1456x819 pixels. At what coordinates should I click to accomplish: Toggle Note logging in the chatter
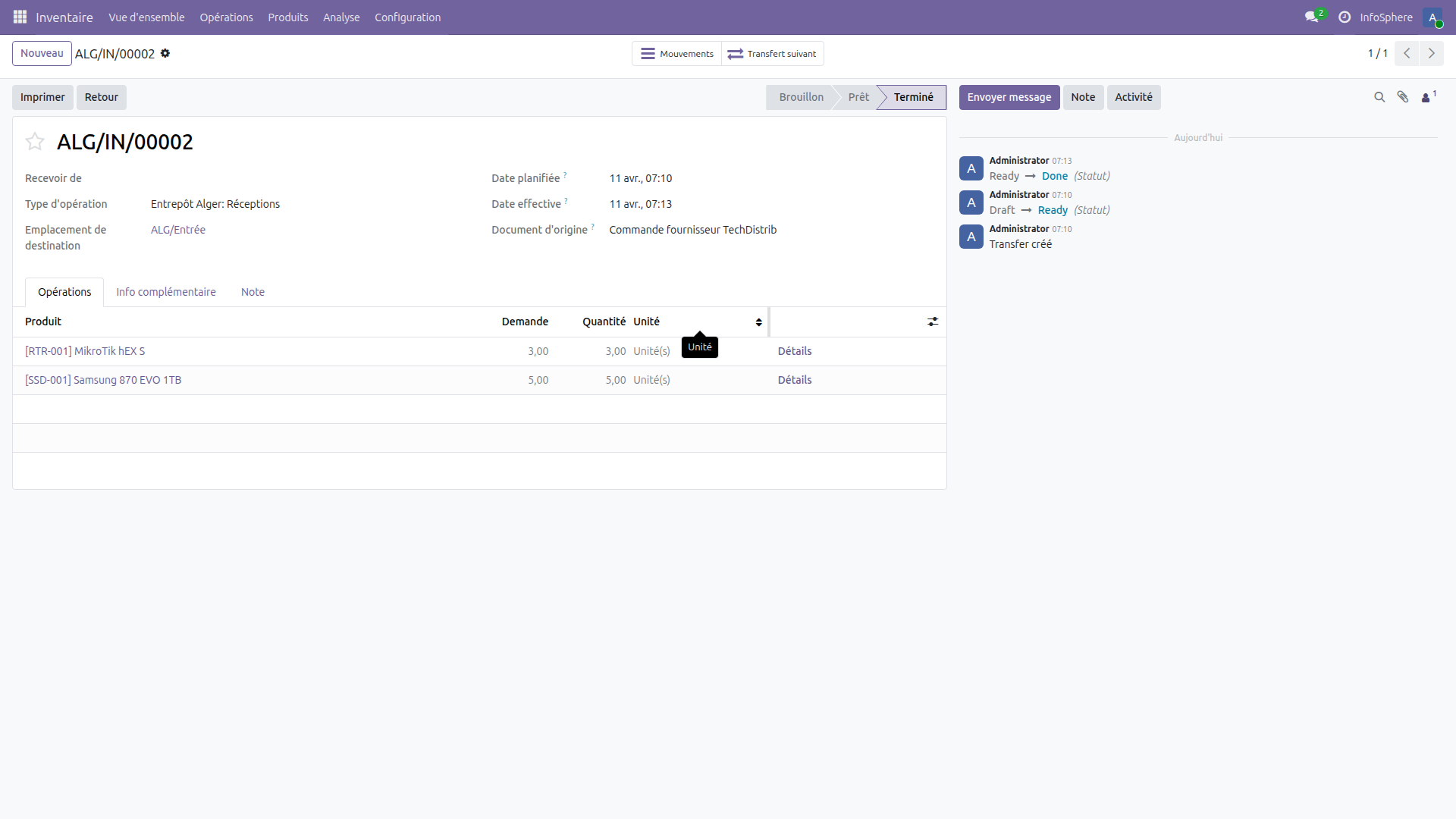1083,97
